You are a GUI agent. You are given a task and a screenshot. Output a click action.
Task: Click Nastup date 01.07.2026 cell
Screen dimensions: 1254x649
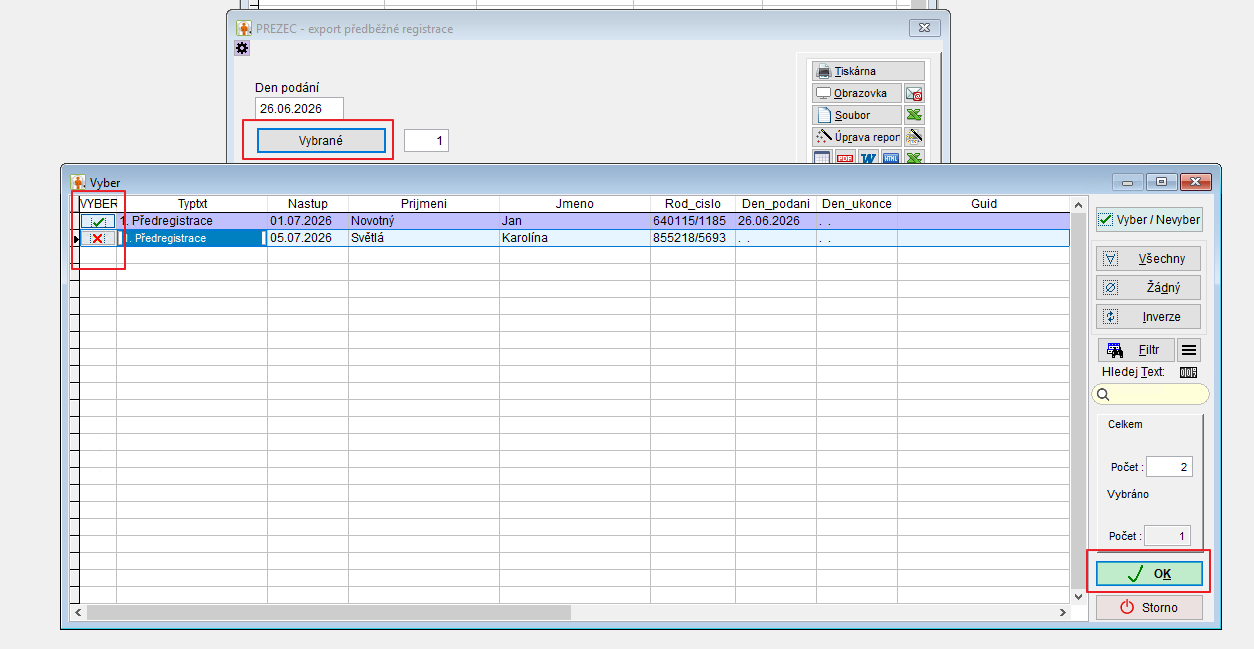tap(308, 221)
